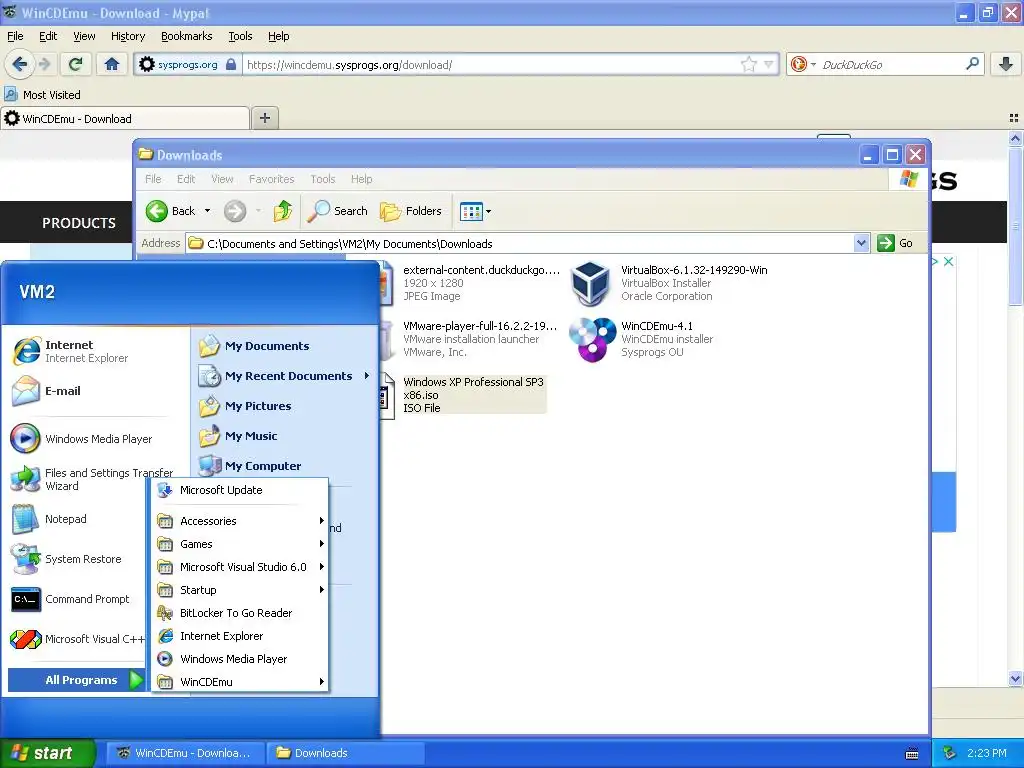Open a new tab with plus button

coord(264,118)
